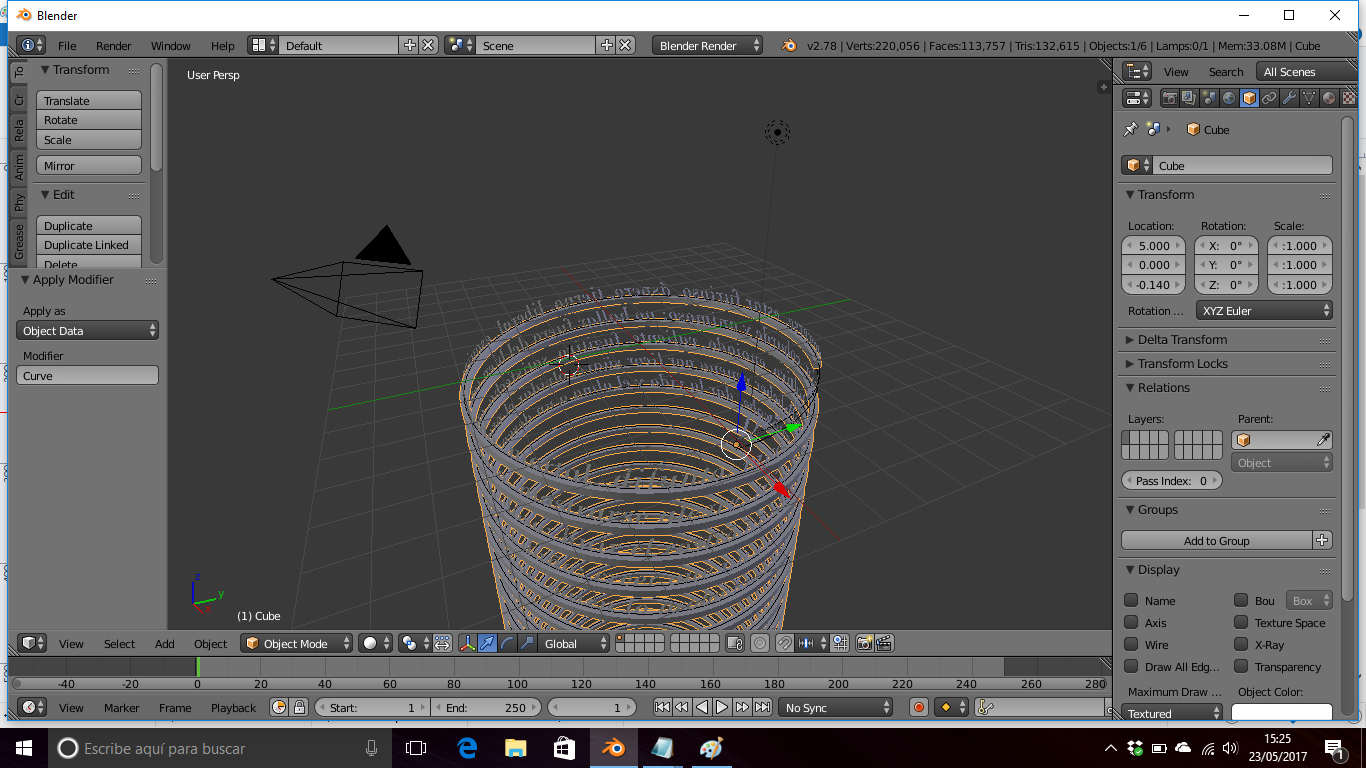The image size is (1366, 768).
Task: Select scale manipulator icon
Action: [527, 643]
